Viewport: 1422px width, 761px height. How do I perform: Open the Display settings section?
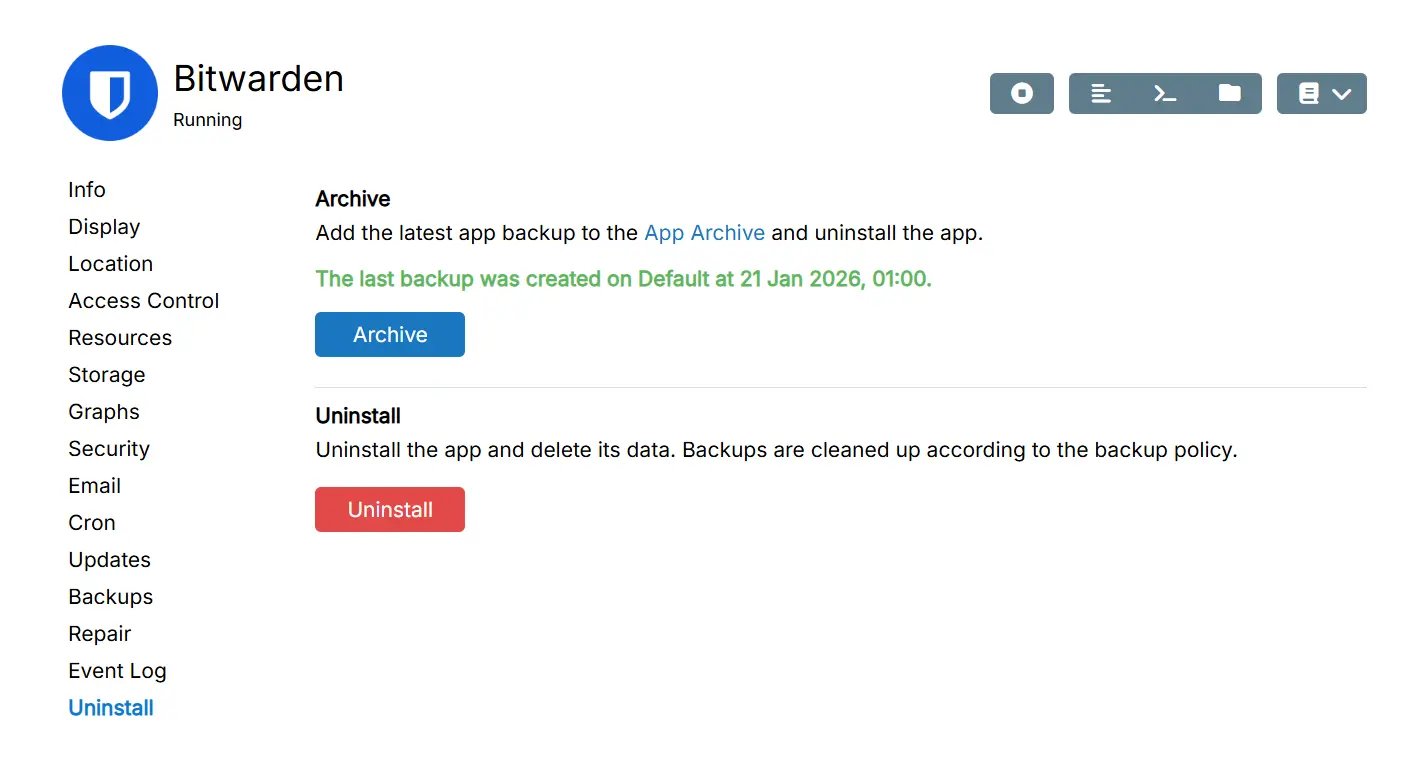click(104, 227)
